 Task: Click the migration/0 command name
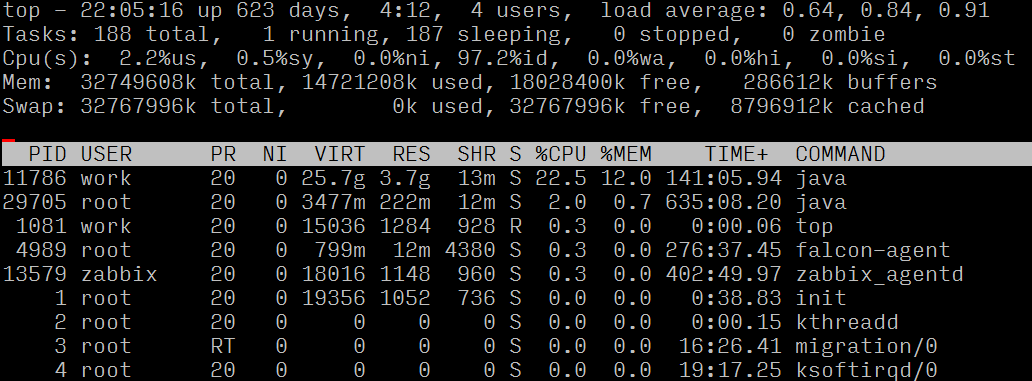(x=866, y=346)
